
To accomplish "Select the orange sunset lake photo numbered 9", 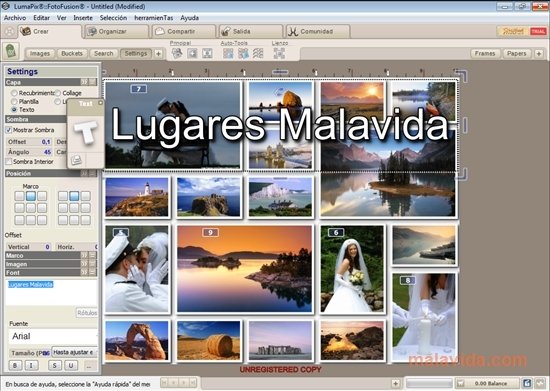I will pos(244,269).
